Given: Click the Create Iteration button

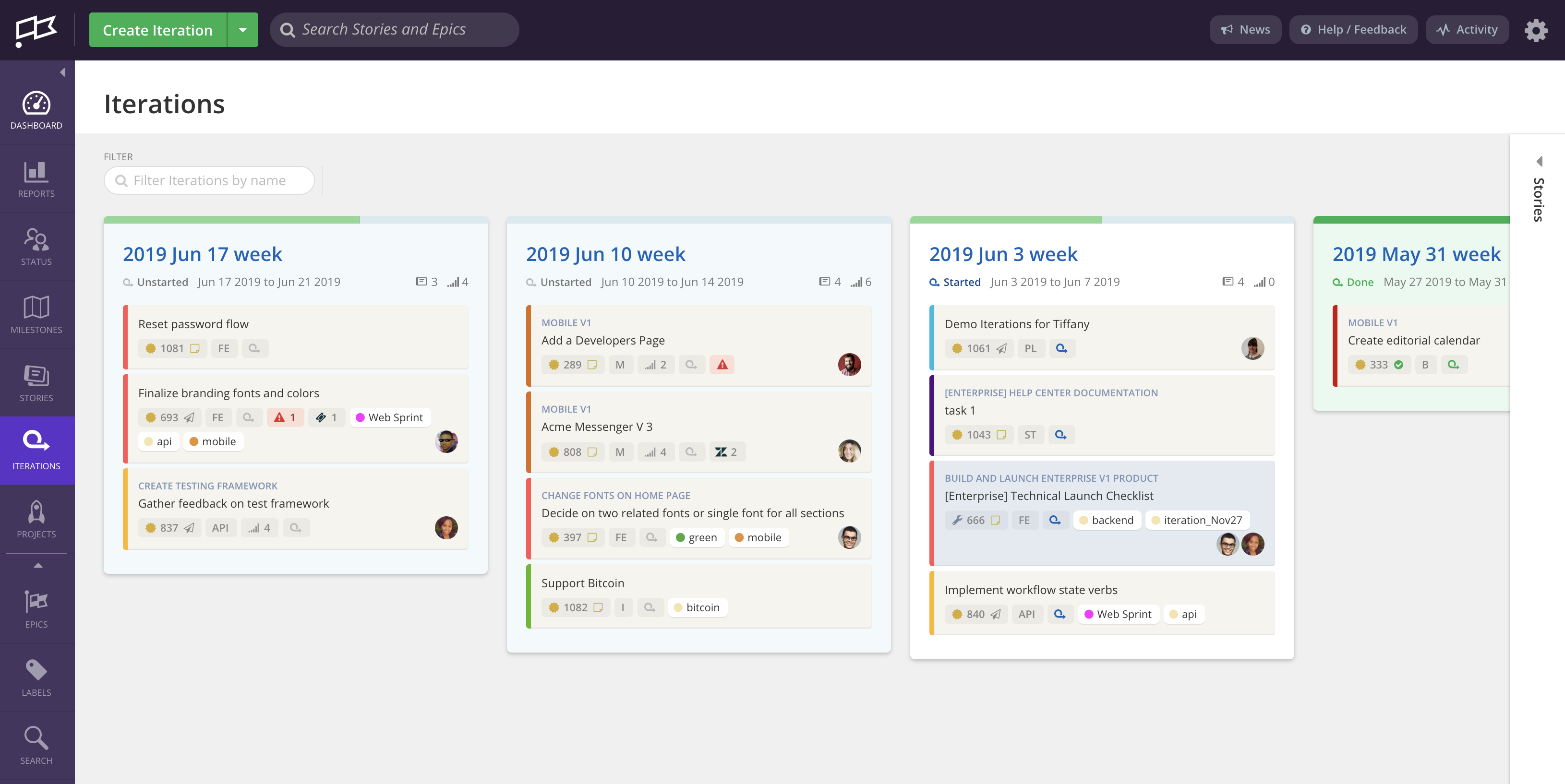Looking at the screenshot, I should click(x=158, y=30).
